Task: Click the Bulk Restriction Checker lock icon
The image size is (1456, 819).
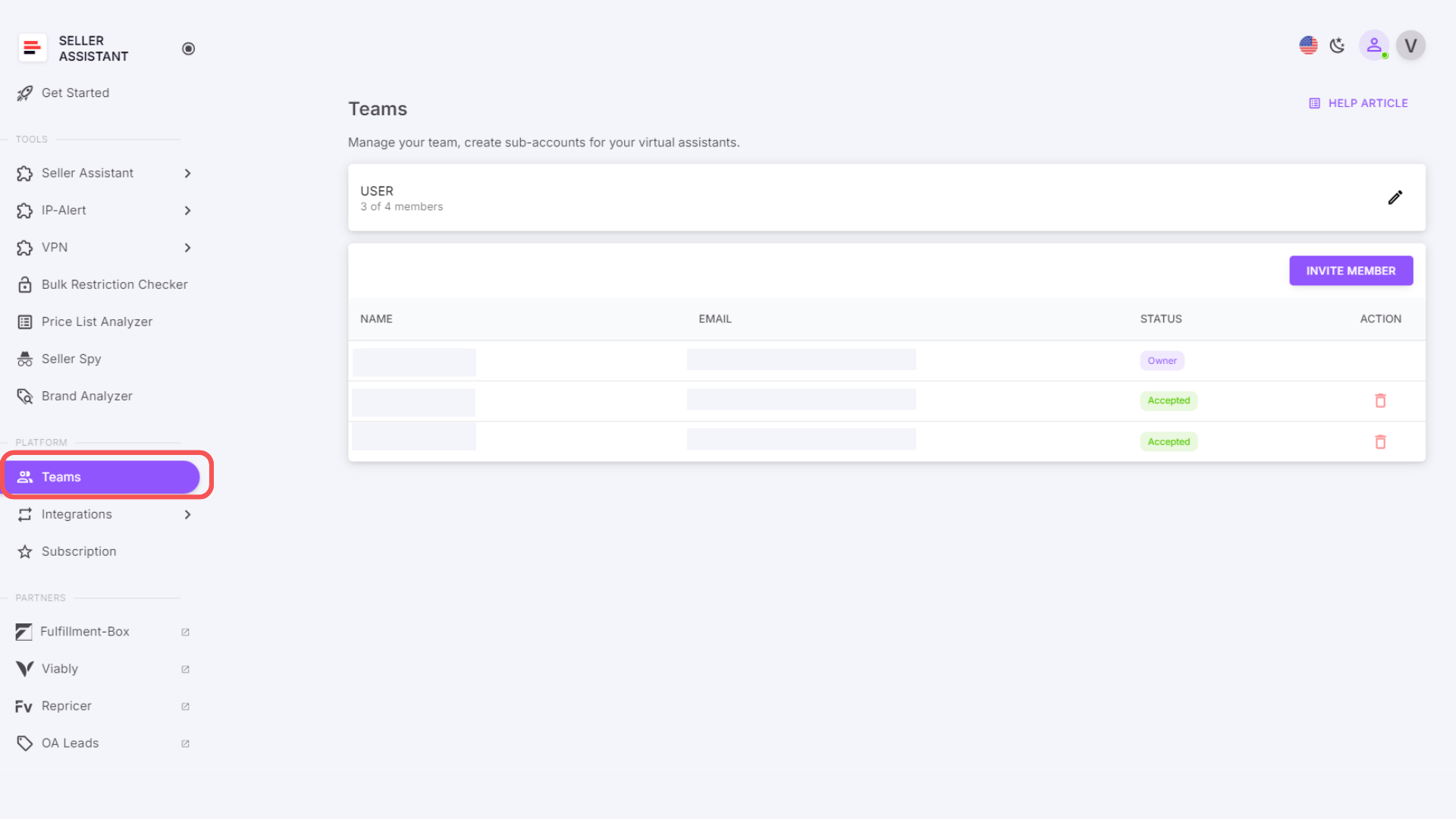Action: click(x=25, y=284)
